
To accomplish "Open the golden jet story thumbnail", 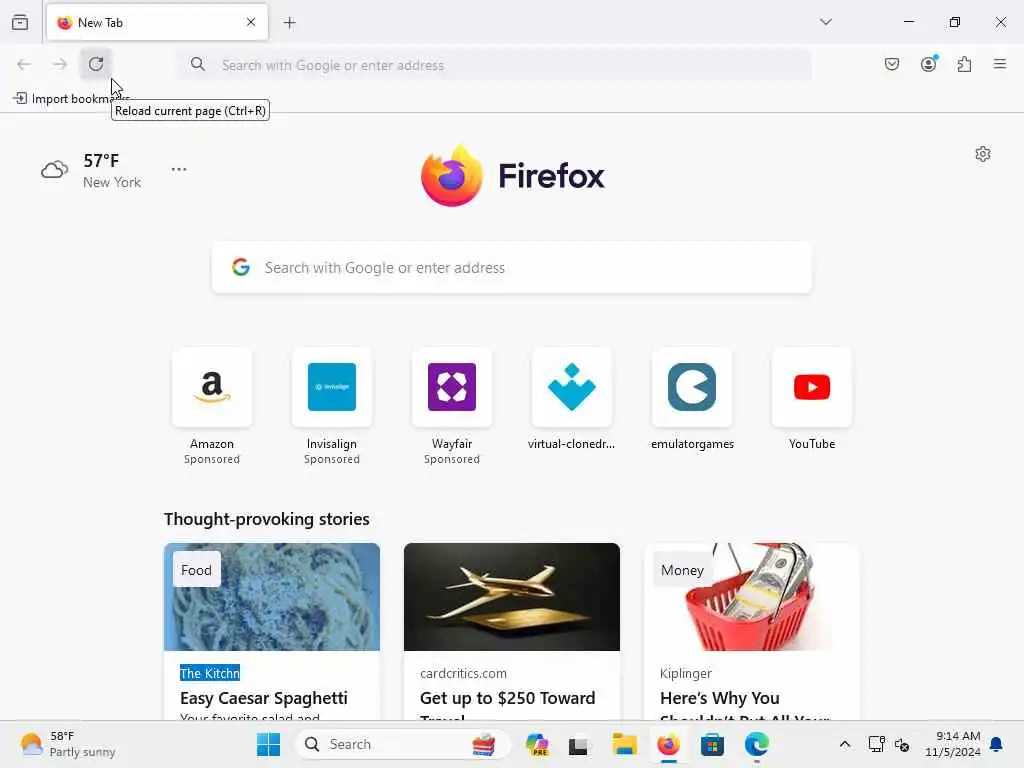I will pyautogui.click(x=512, y=597).
